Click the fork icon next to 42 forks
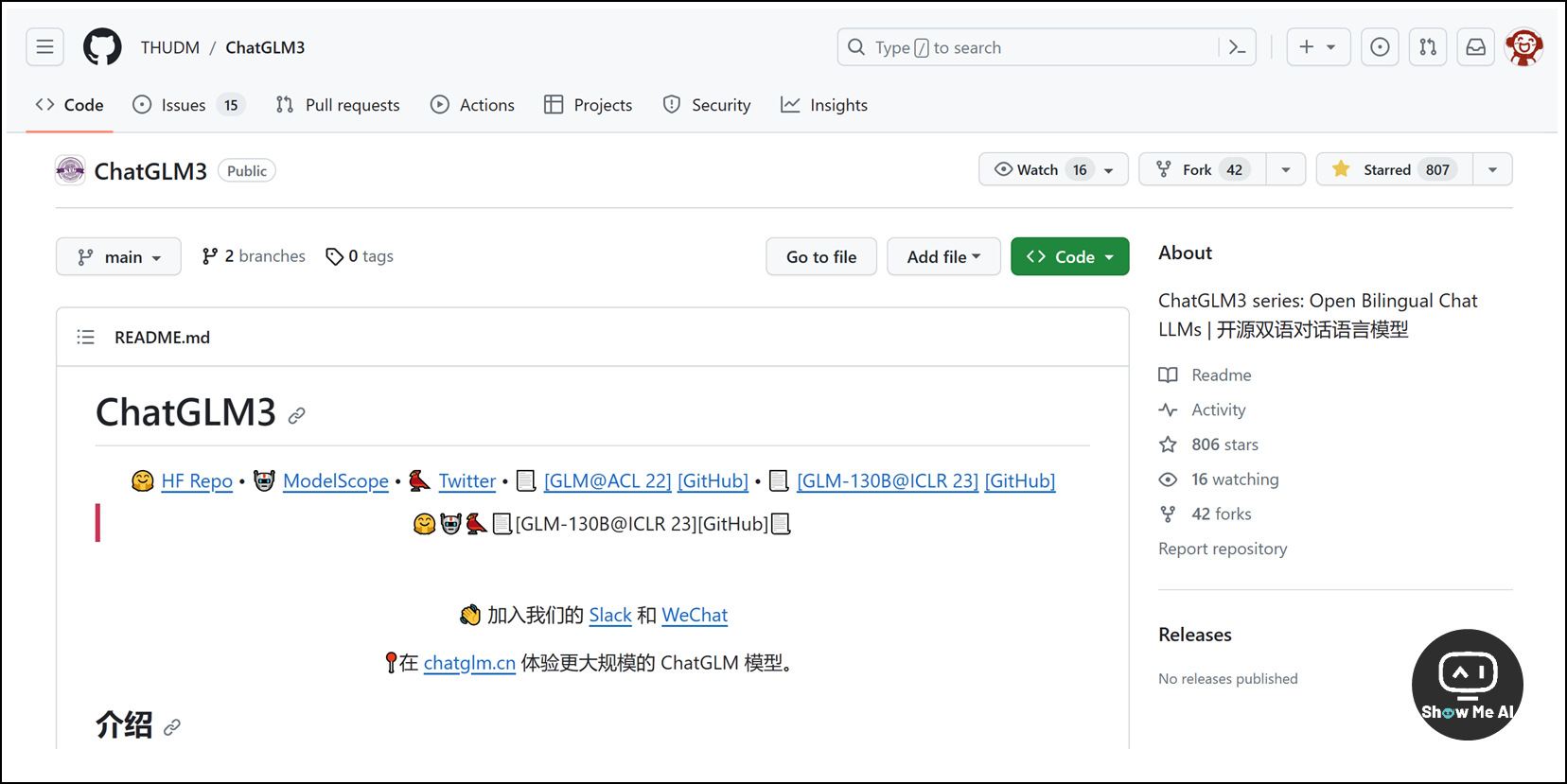This screenshot has width=1567, height=784. [x=1169, y=514]
